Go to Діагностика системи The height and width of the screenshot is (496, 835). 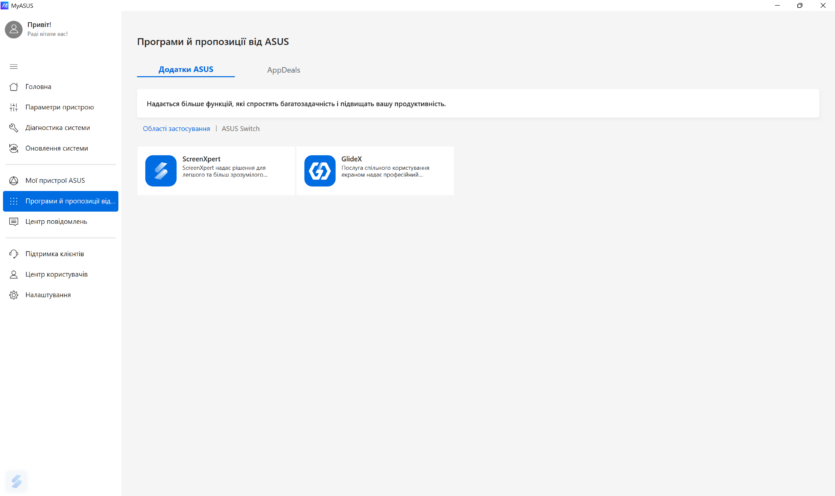click(x=61, y=128)
